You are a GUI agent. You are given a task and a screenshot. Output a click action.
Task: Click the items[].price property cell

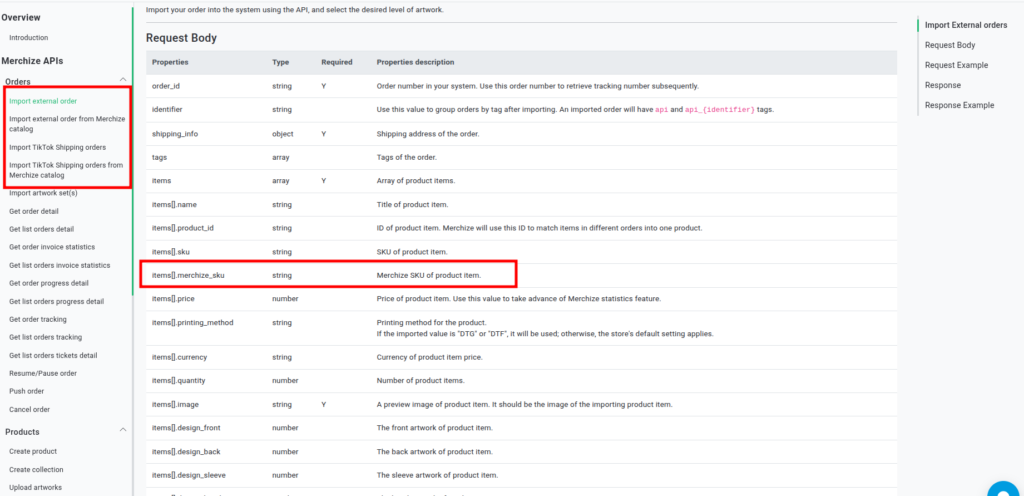pos(173,299)
